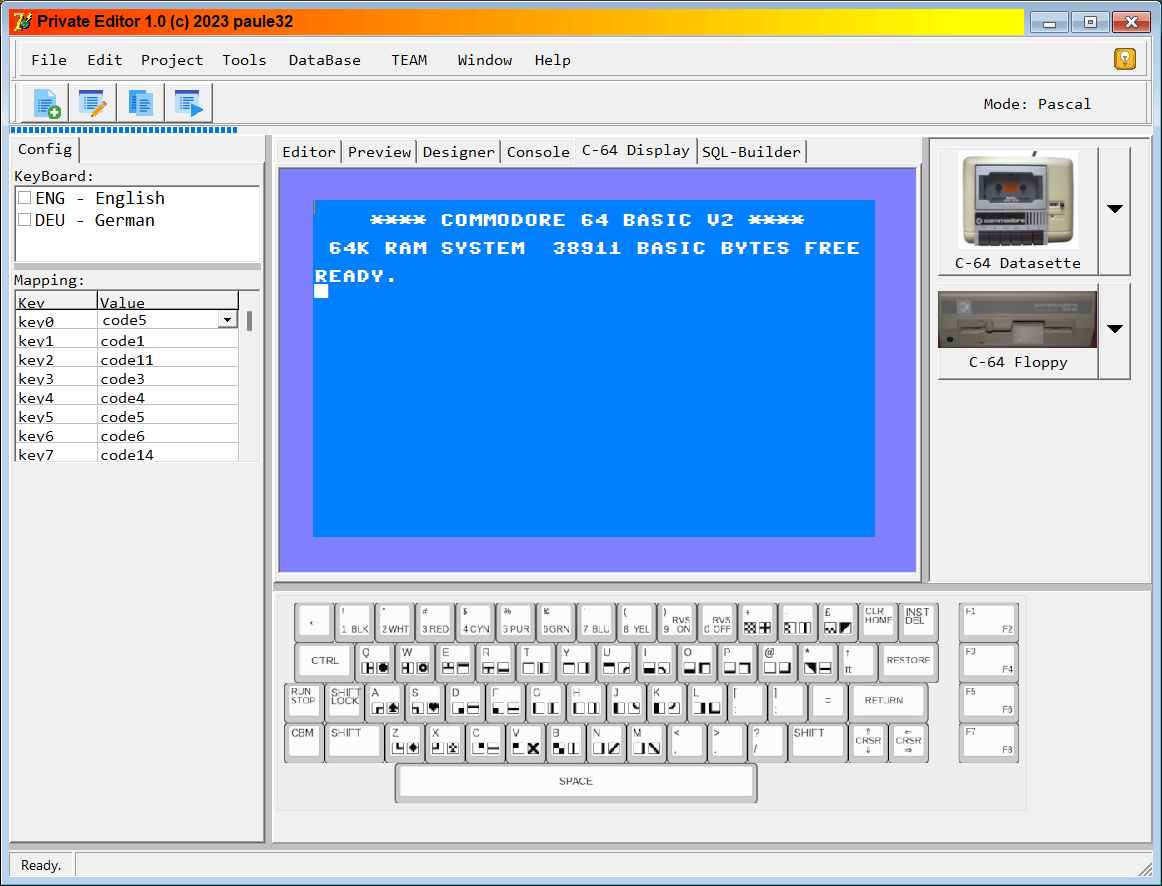Click the 1 BLK key
The image size is (1162, 886).
click(x=353, y=622)
